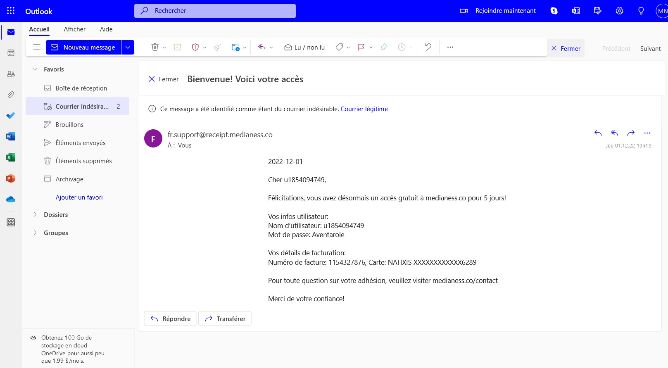The height and width of the screenshot is (368, 668).
Task: Click the Categorize tag icon
Action: pyautogui.click(x=340, y=47)
